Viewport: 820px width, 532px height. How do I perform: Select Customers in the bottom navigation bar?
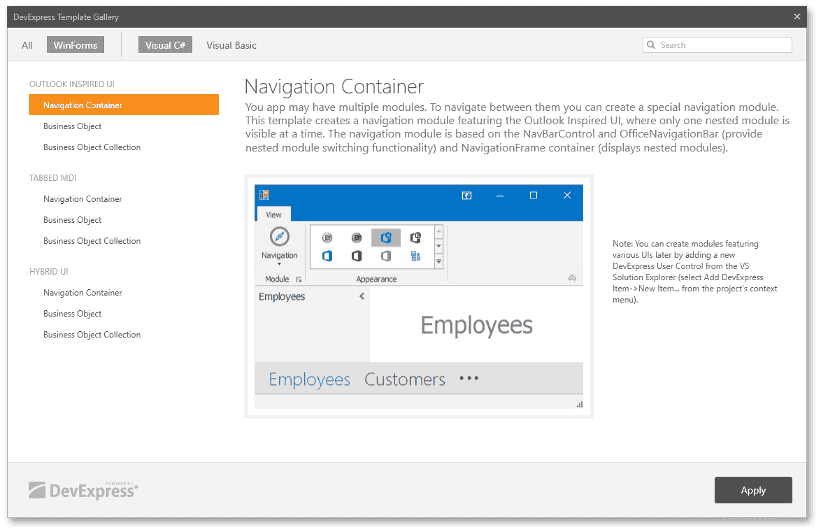pyautogui.click(x=405, y=379)
